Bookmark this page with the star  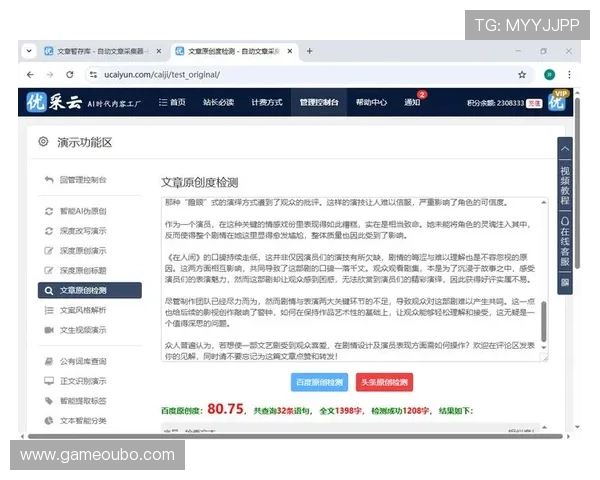(522, 75)
